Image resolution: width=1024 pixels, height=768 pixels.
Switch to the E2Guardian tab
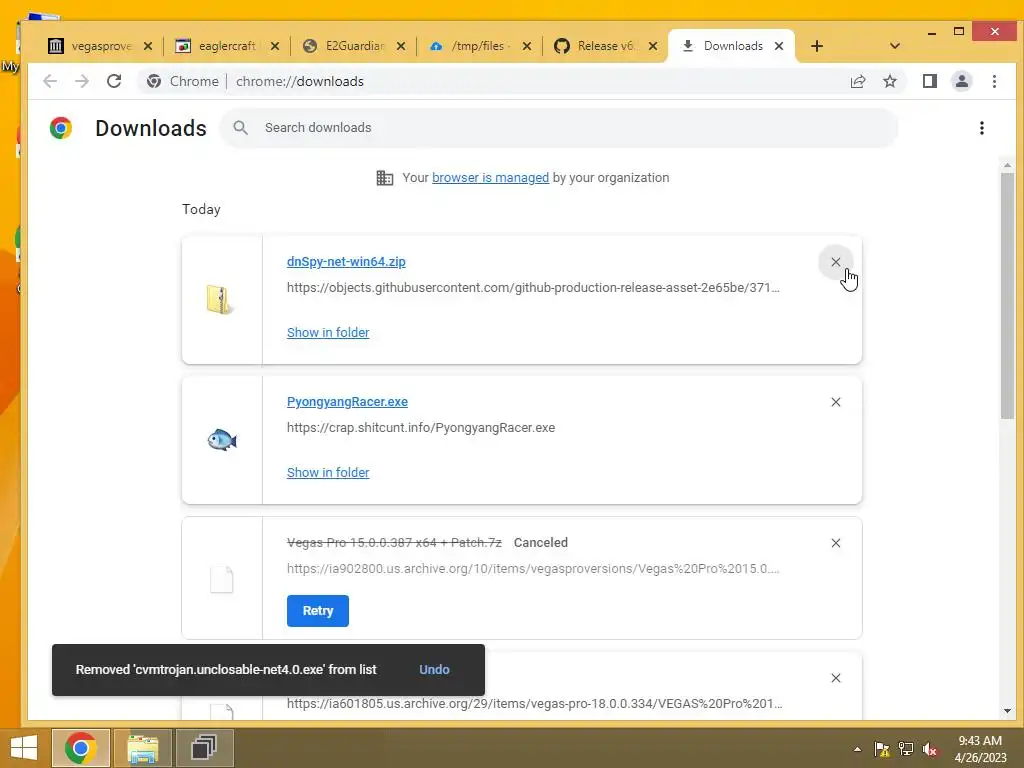tap(353, 46)
